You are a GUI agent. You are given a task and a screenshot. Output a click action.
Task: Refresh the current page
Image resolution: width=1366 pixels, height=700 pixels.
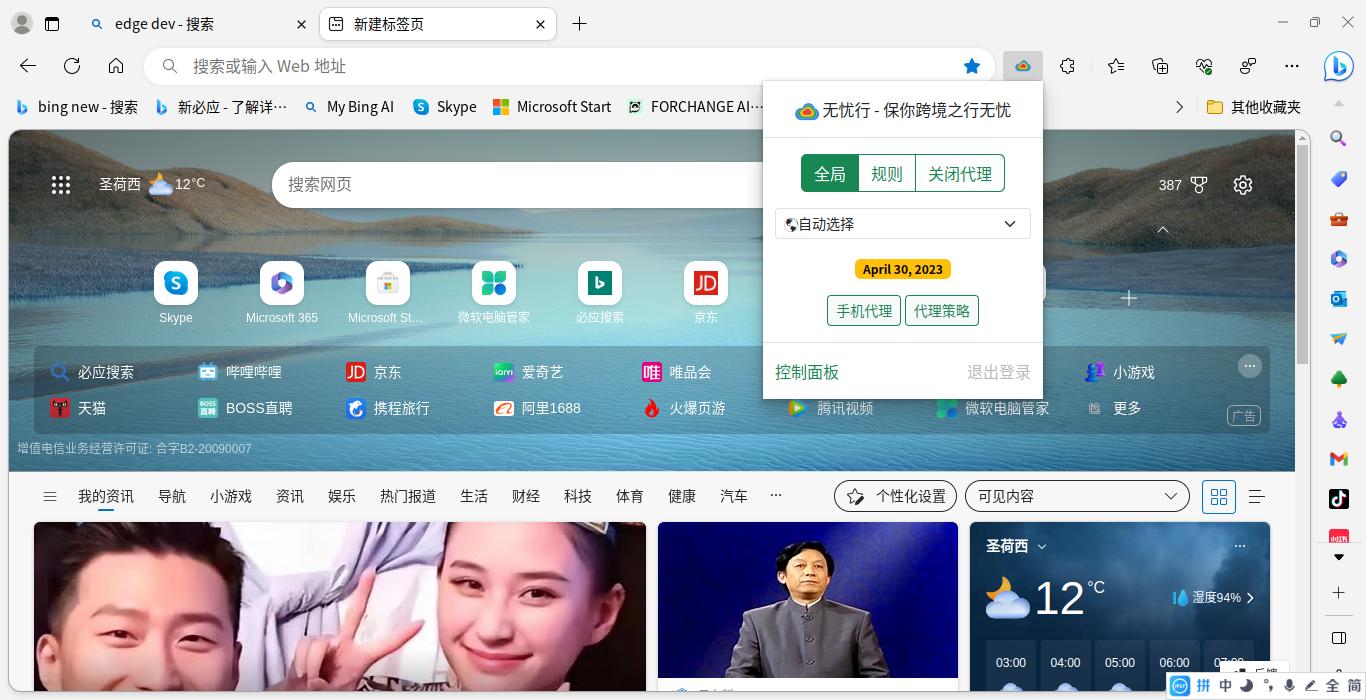[x=72, y=66]
